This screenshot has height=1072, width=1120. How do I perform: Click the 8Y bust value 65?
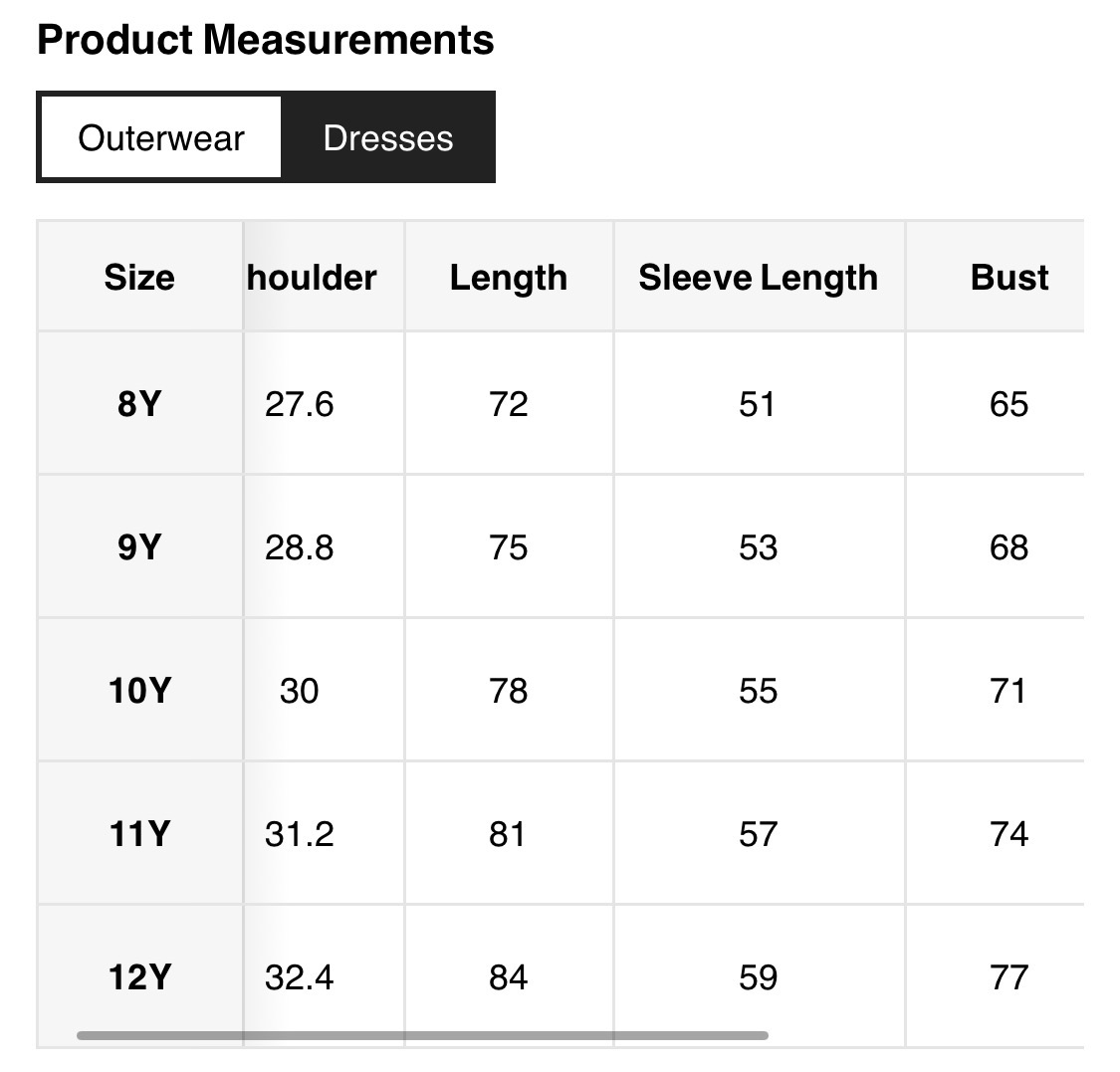1008,404
